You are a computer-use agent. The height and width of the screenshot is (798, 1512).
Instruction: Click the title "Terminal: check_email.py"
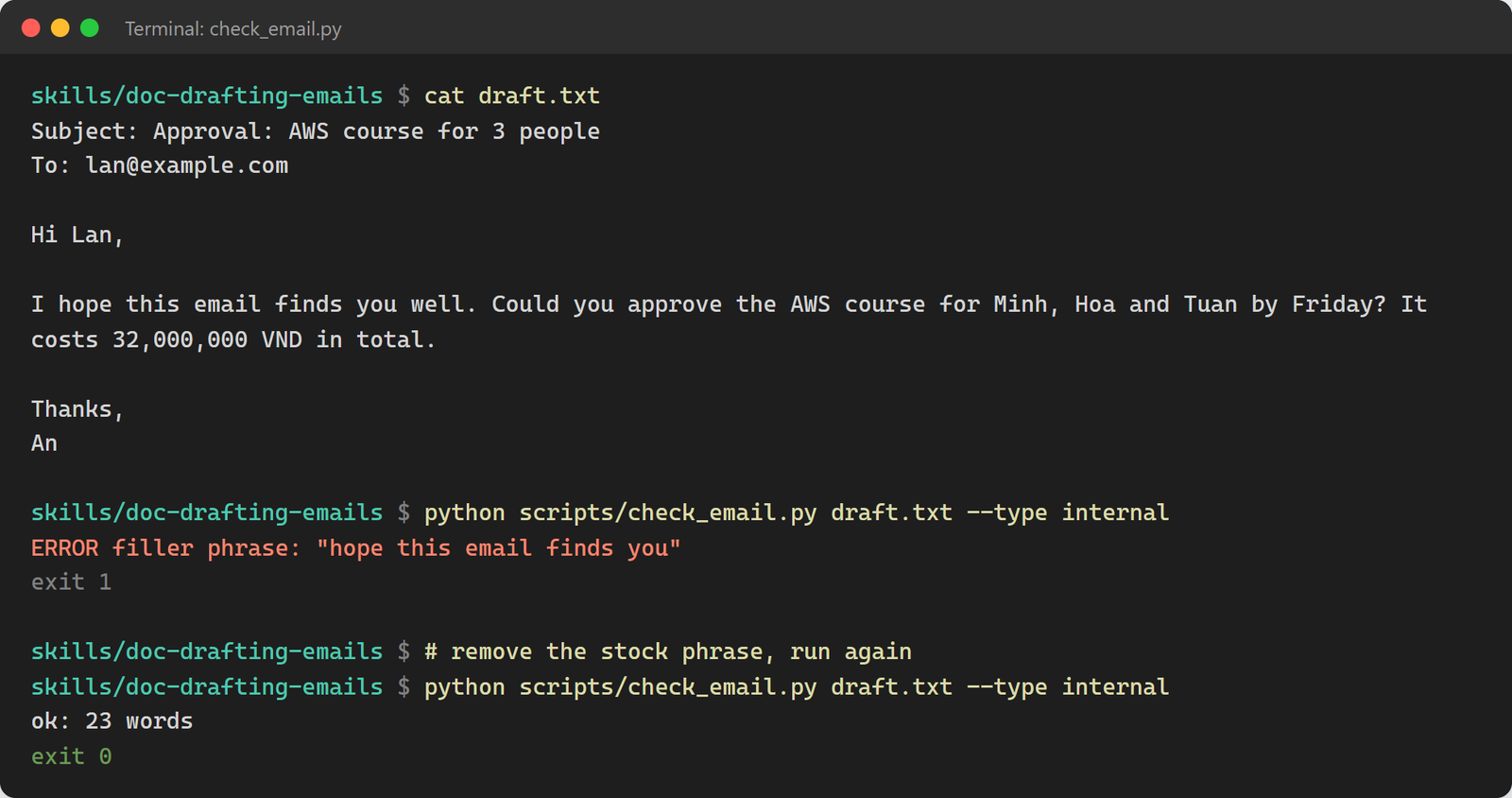tap(233, 29)
